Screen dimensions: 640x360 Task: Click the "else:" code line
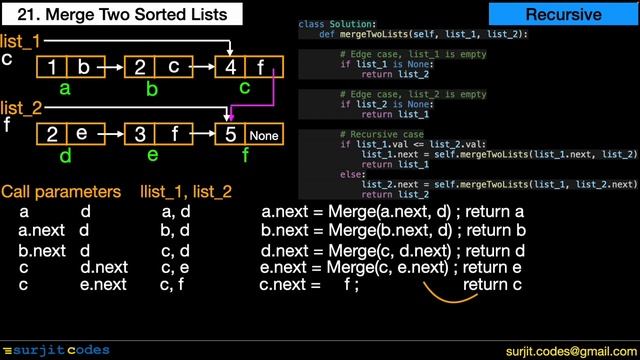353,174
